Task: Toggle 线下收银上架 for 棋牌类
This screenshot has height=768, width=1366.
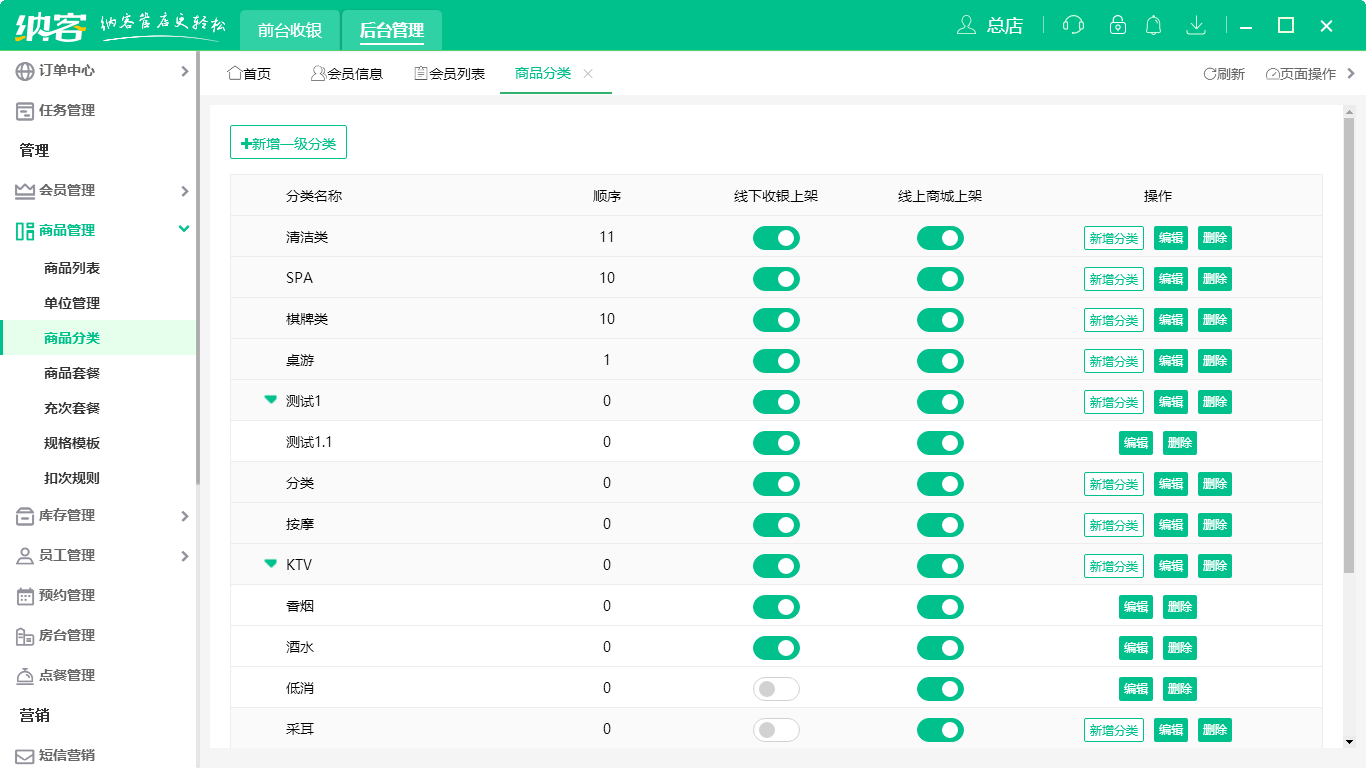Action: pyautogui.click(x=776, y=320)
